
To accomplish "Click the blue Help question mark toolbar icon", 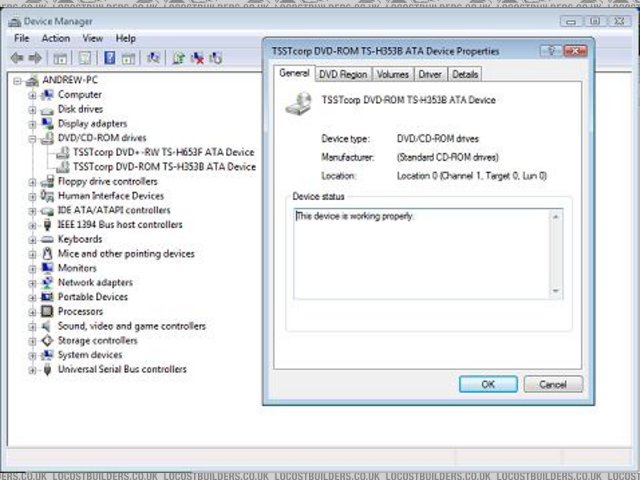I will pyautogui.click(x=109, y=58).
